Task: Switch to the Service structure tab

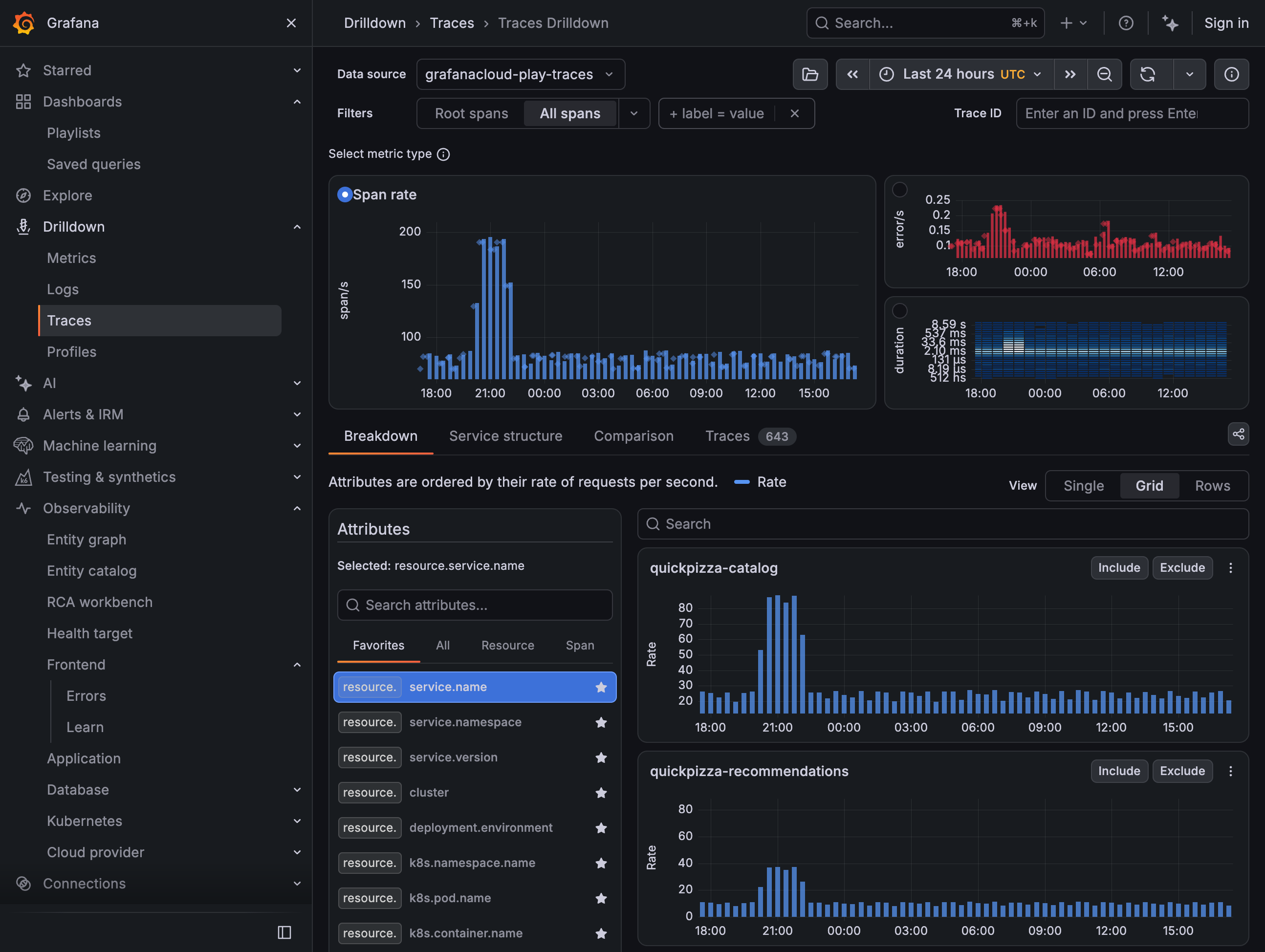Action: point(505,436)
